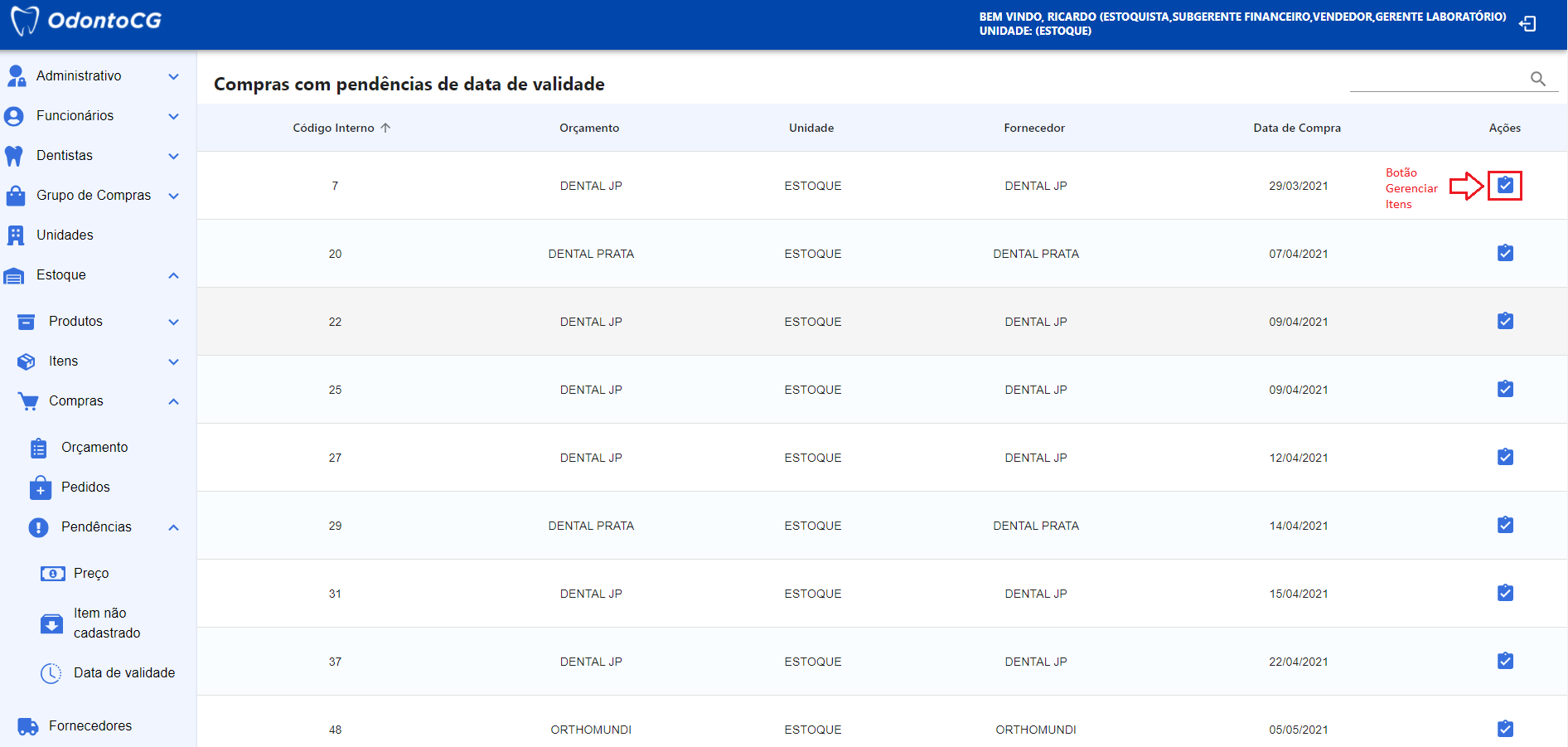Go to Data de validade page

123,673
